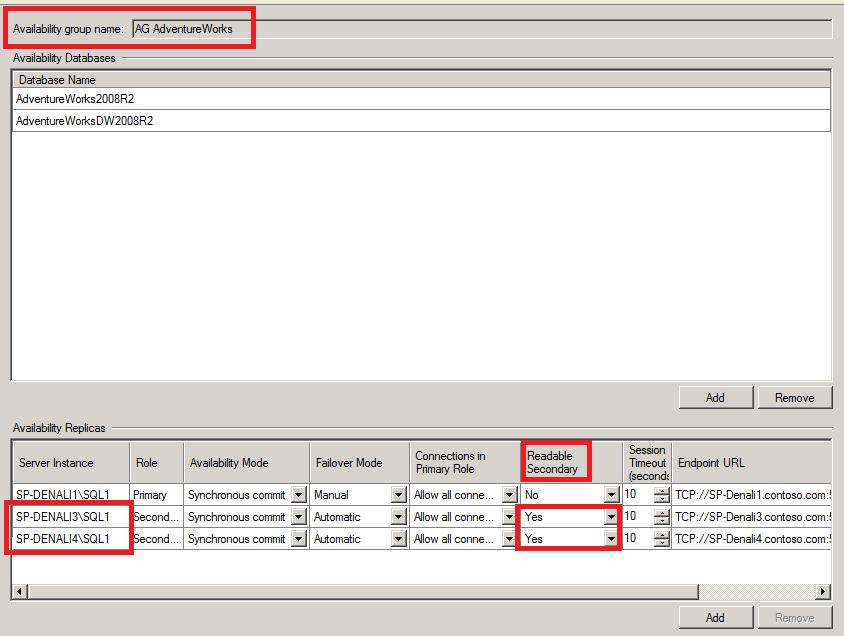Screen dimensions: 844x636
Task: Click the Role column header
Action: 157,463
